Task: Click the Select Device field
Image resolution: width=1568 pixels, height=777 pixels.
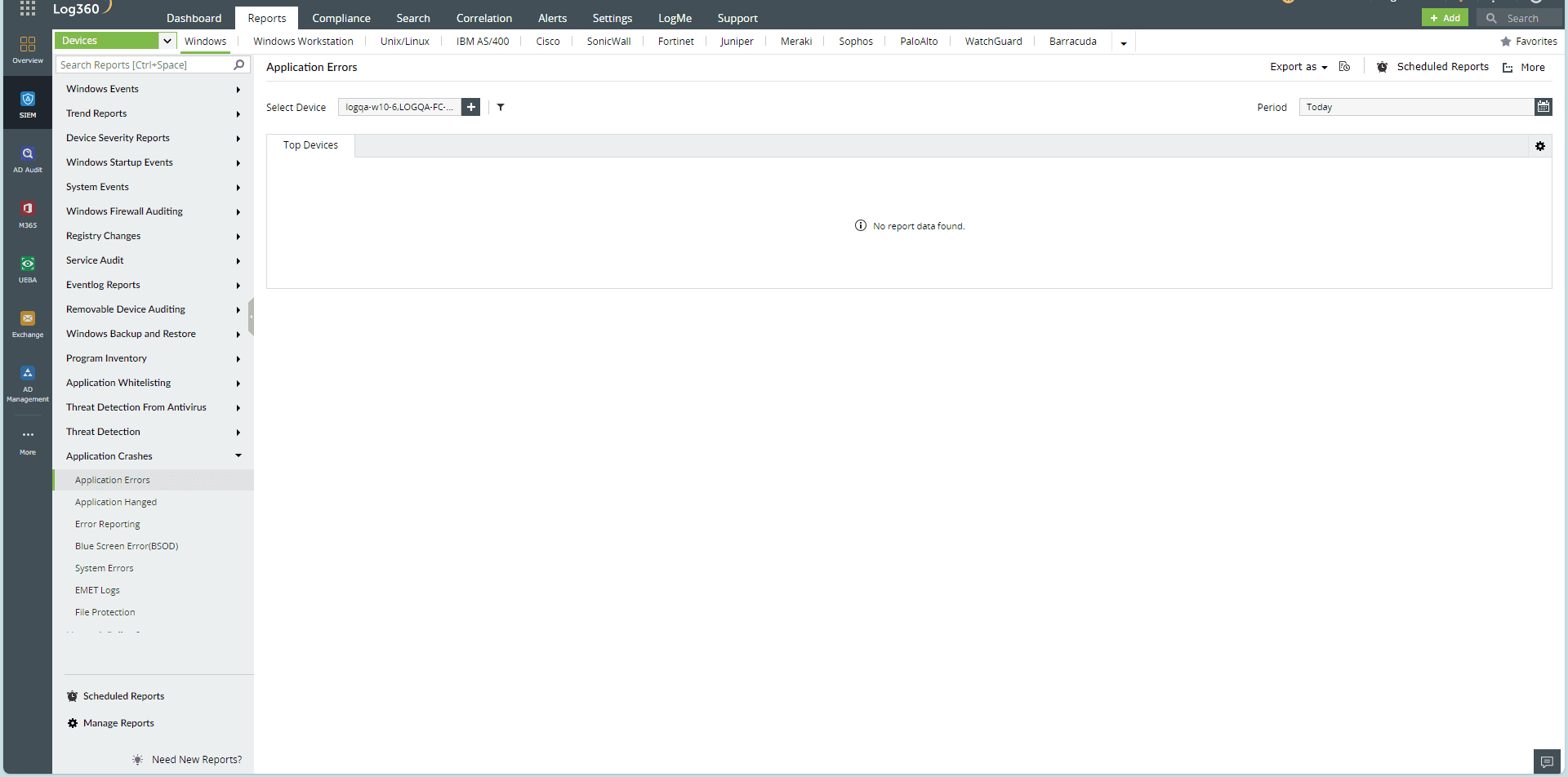Action: 400,107
